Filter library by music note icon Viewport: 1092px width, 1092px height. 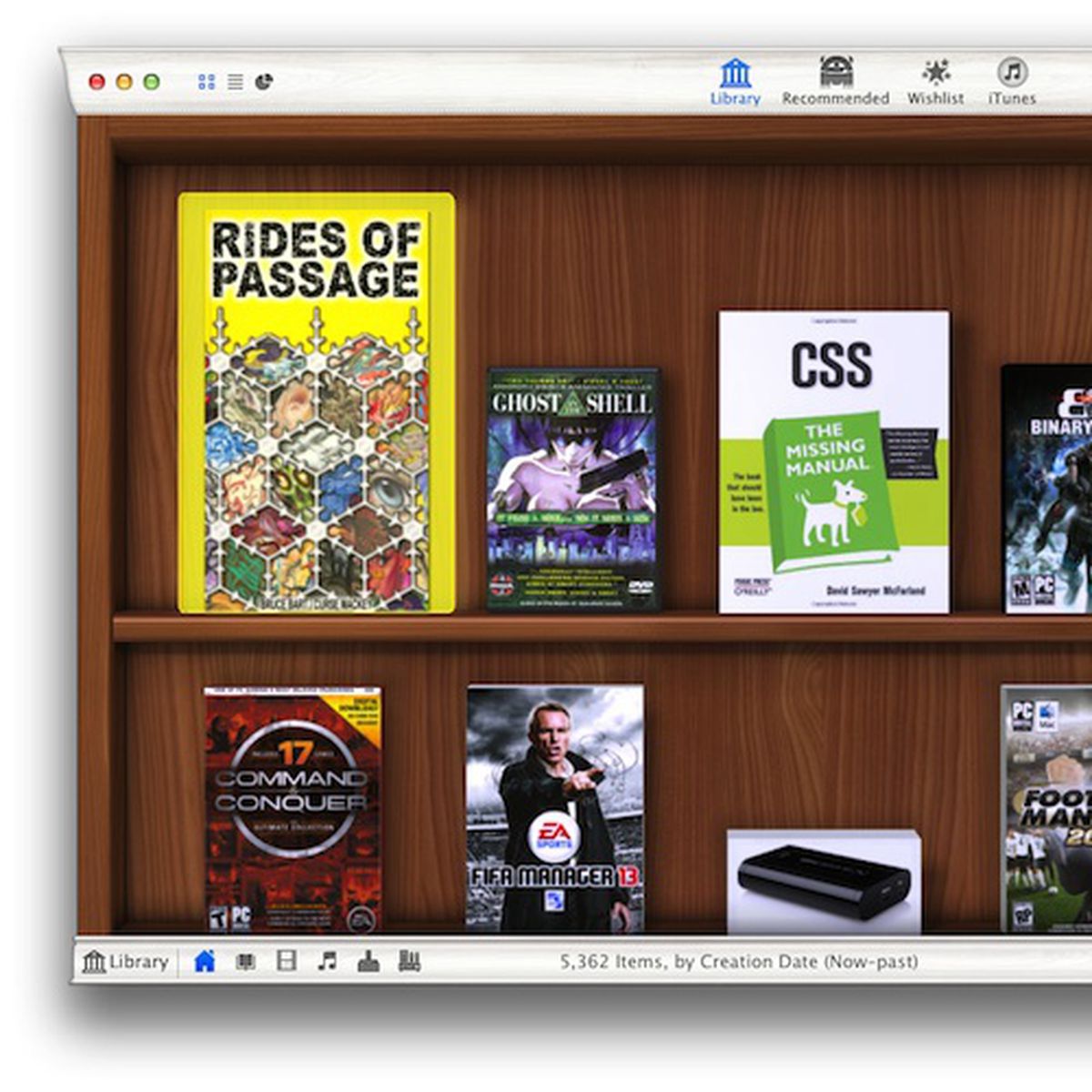click(x=328, y=961)
